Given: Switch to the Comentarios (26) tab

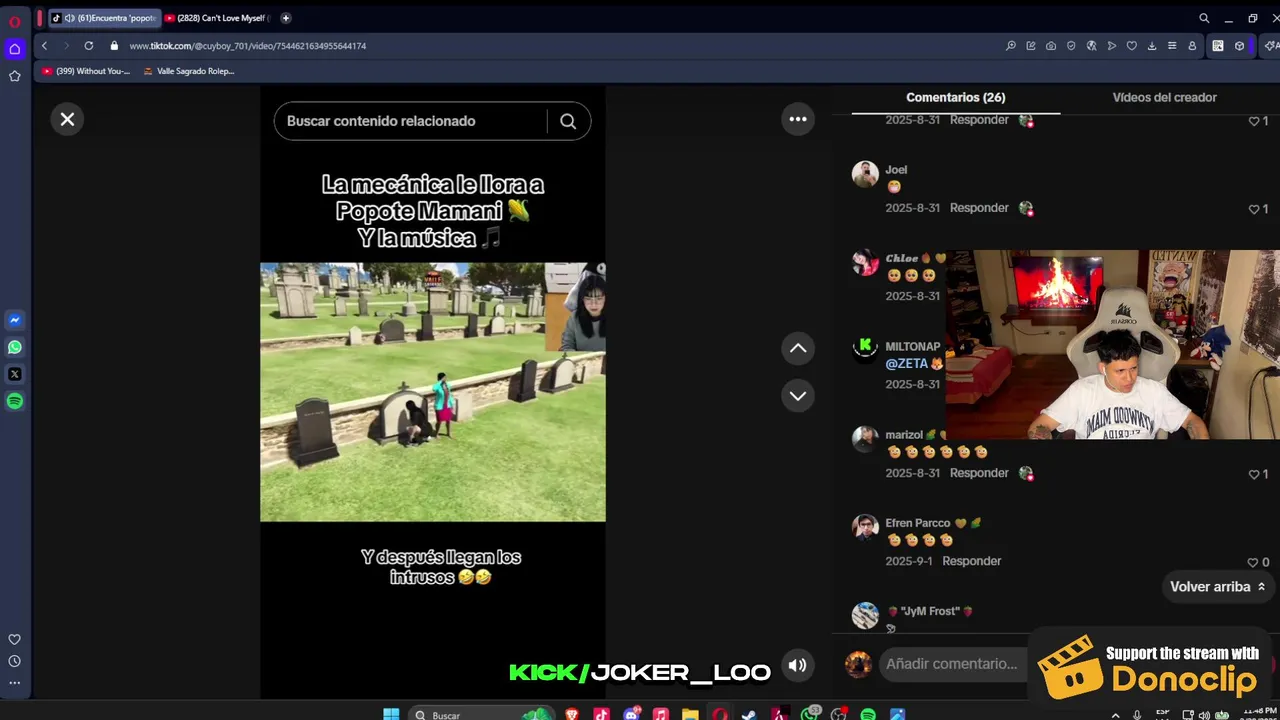Looking at the screenshot, I should coord(955,97).
